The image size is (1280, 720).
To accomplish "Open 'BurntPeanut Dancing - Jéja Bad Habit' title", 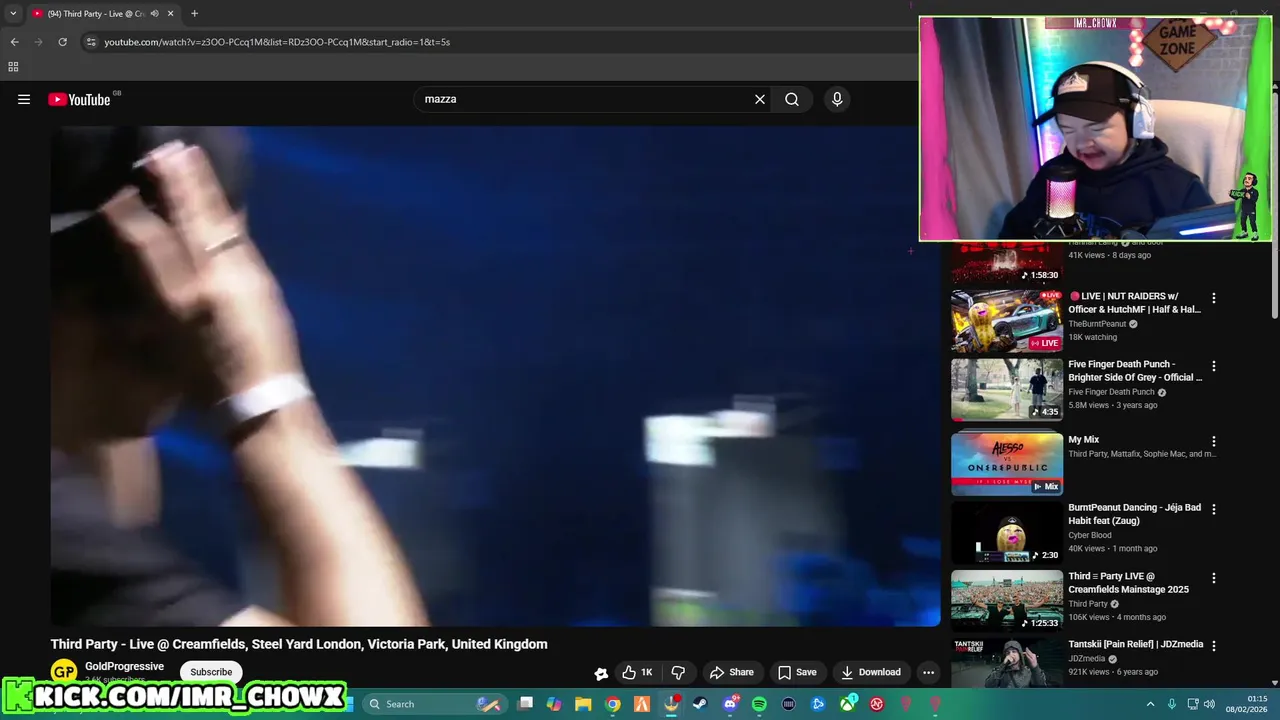I will tap(1134, 514).
